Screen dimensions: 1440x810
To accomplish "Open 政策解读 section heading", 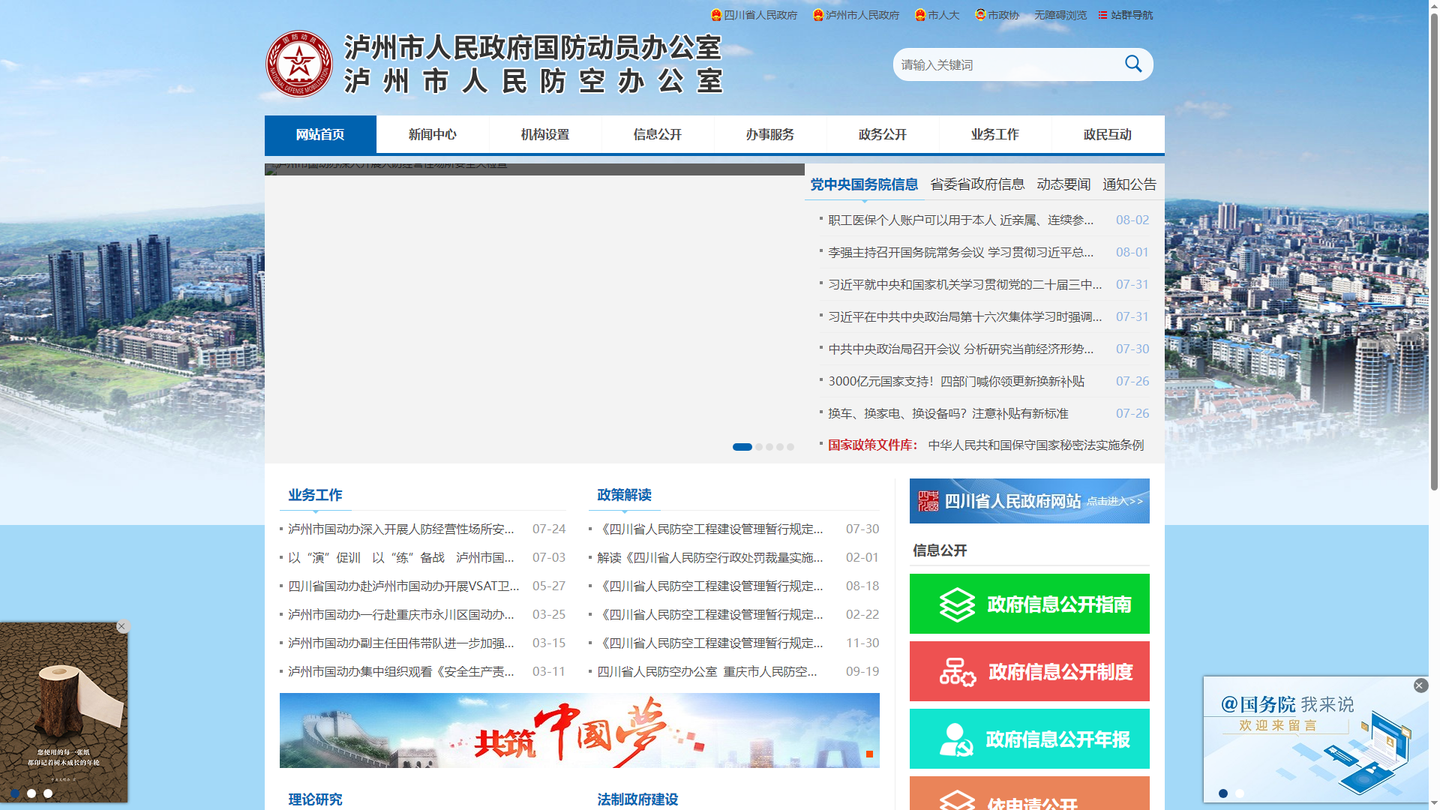I will [x=624, y=495].
